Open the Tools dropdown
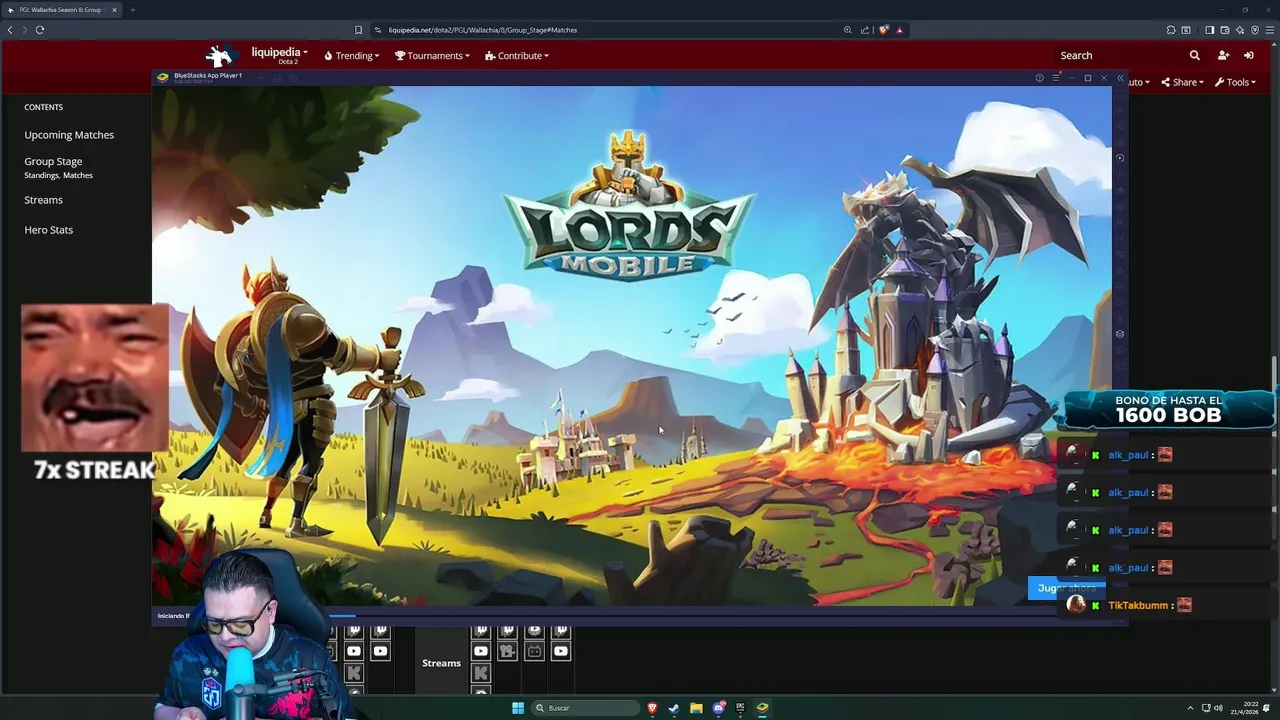Screen dimensions: 1280x720 pyautogui.click(x=1235, y=82)
